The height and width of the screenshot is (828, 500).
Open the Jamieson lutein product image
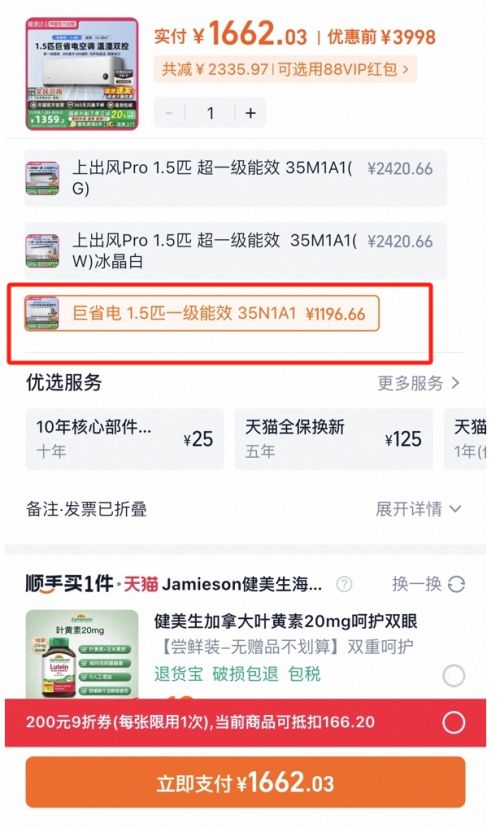(82, 654)
